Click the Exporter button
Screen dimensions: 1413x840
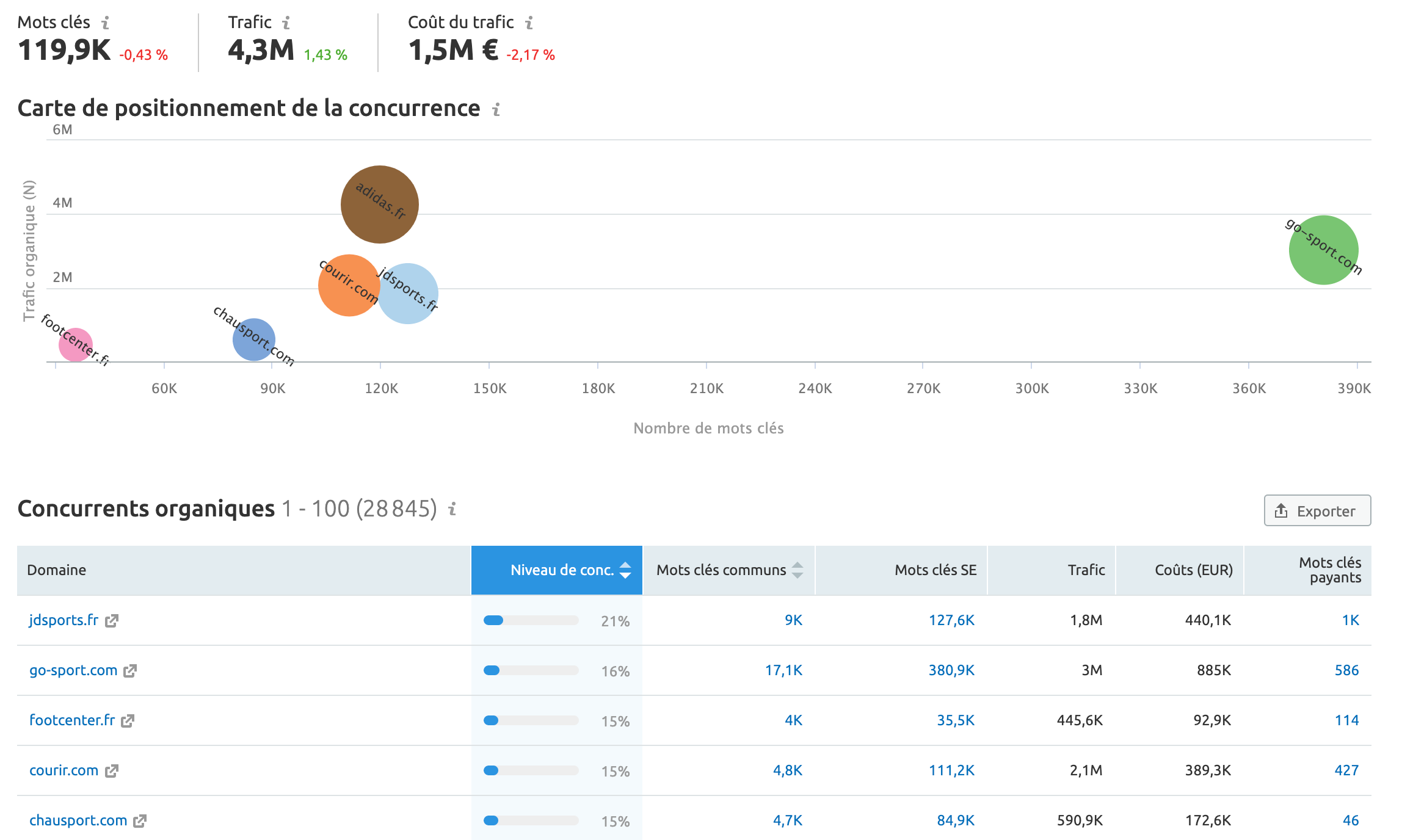(x=1317, y=510)
